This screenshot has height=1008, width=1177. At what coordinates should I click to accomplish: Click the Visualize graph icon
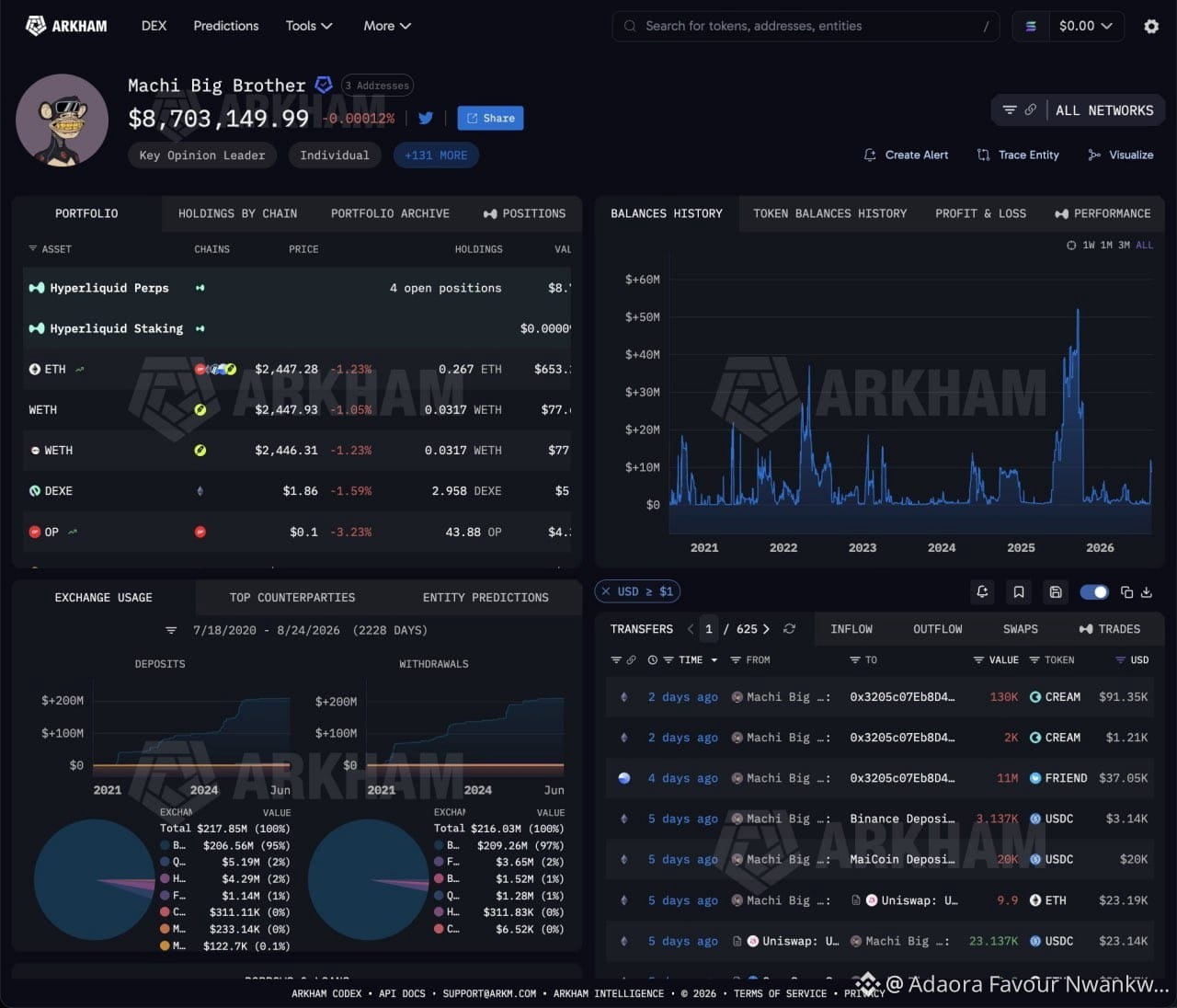pyautogui.click(x=1094, y=155)
